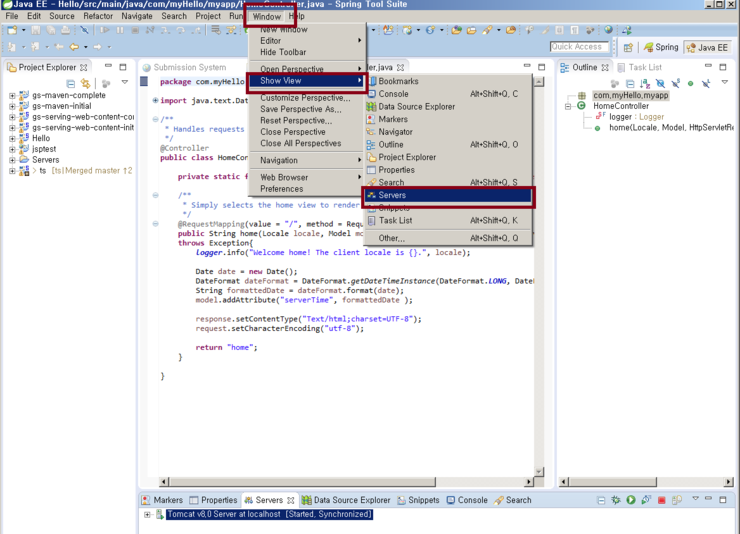740x534 pixels.
Task: Click Other... in Show View submenu
Action: coord(448,238)
